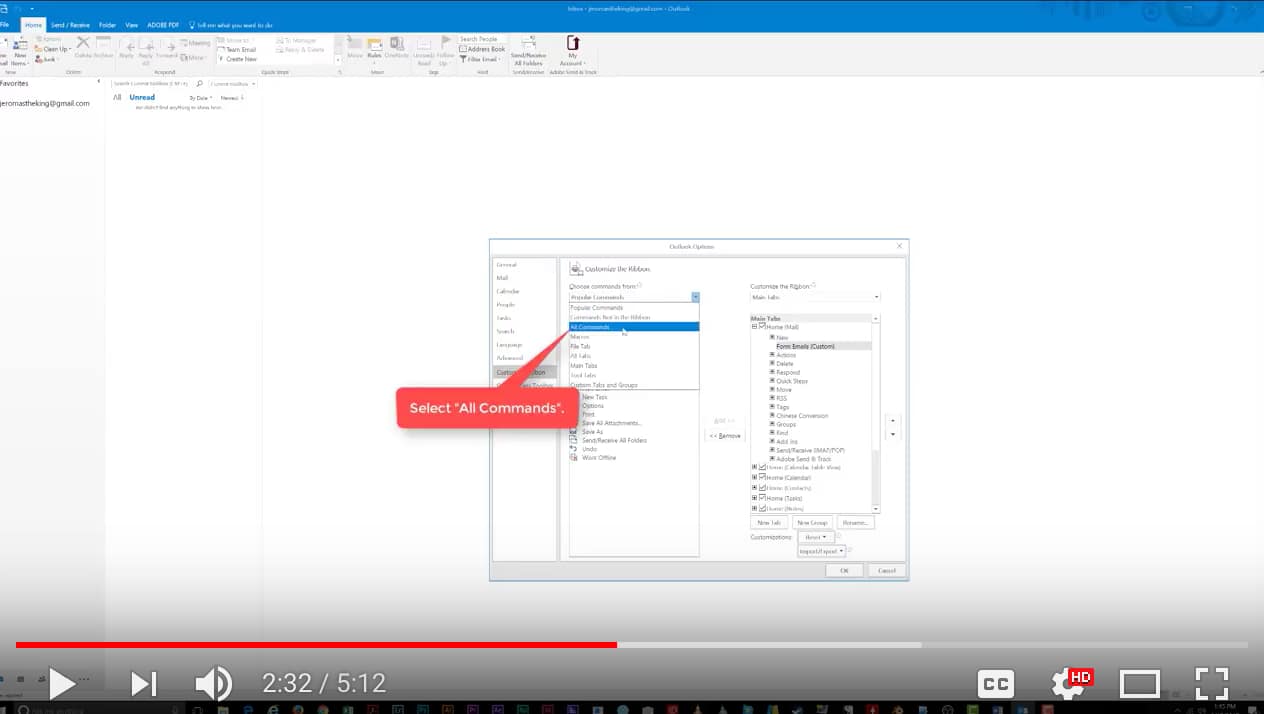1264x714 pixels.
Task: Expand the Home (Mail) tree node
Action: [753, 326]
